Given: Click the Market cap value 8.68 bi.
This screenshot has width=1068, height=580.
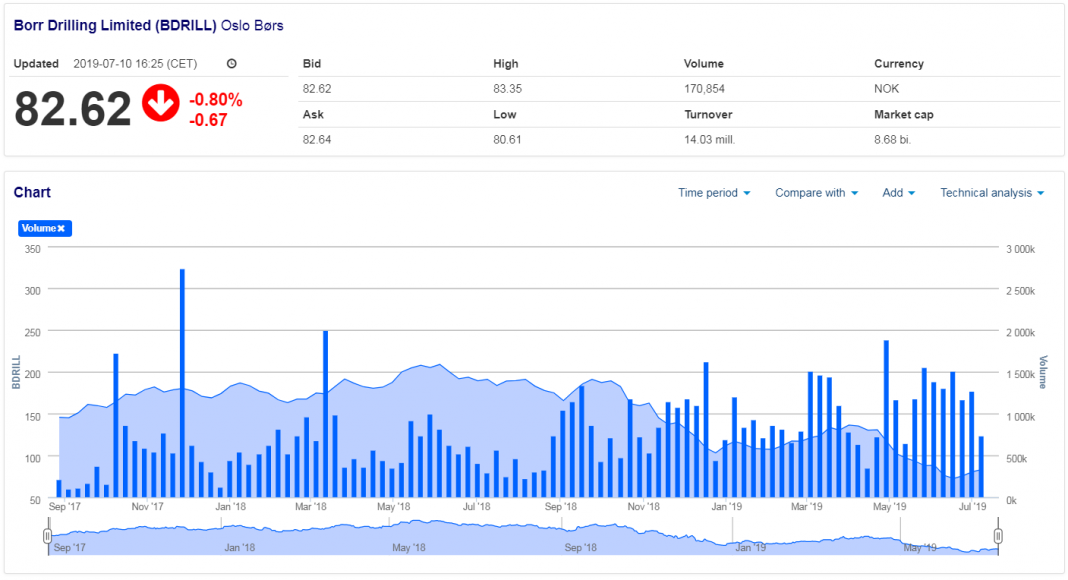Looking at the screenshot, I should coord(892,140).
